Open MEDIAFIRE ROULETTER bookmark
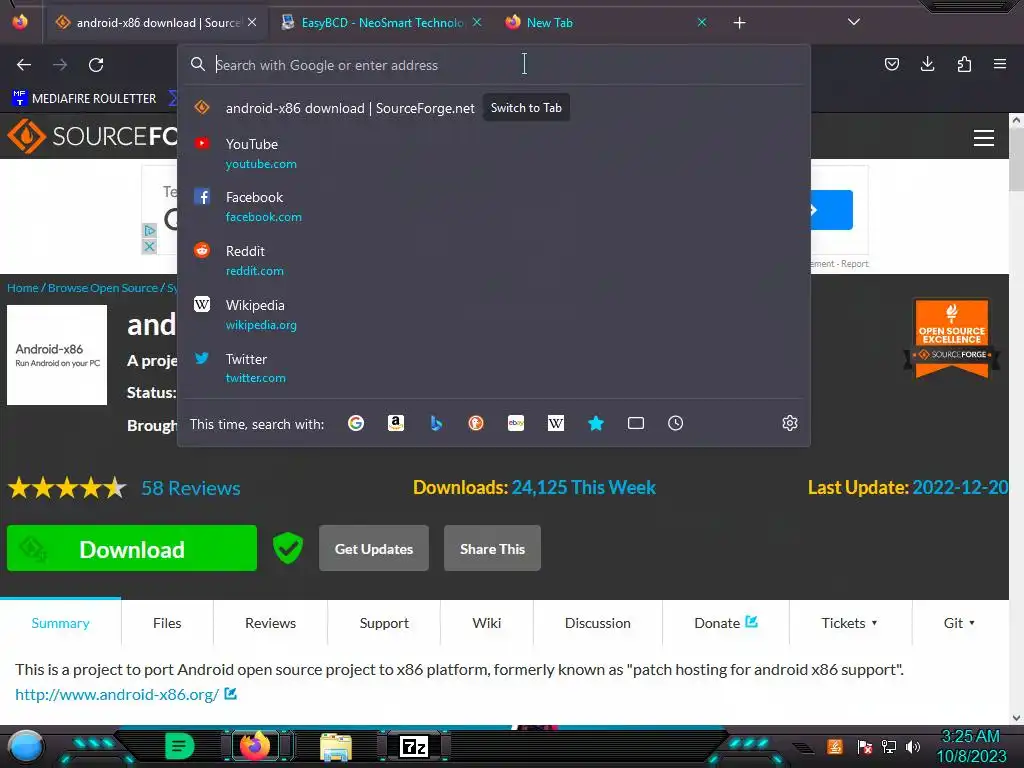This screenshot has width=1024, height=768. pyautogui.click(x=85, y=99)
